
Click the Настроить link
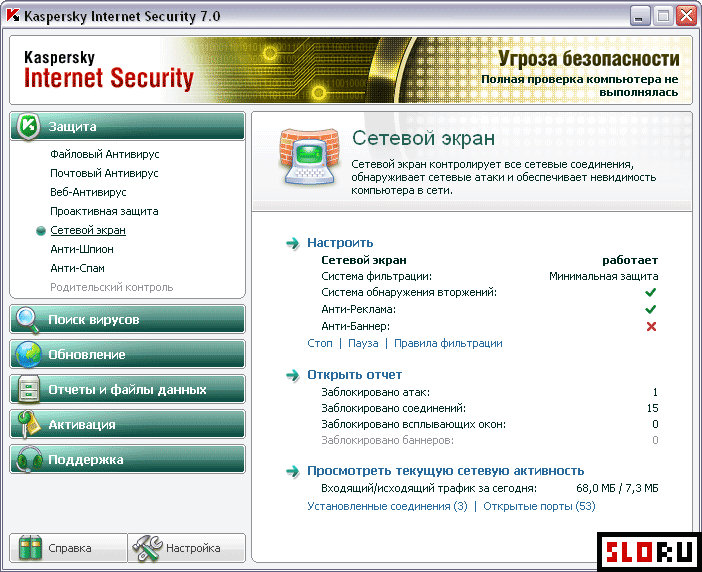coord(340,243)
